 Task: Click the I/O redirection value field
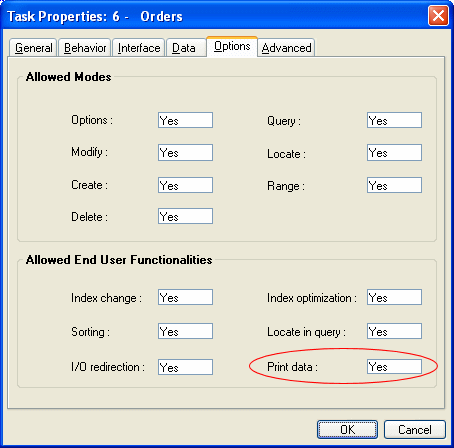click(x=185, y=367)
